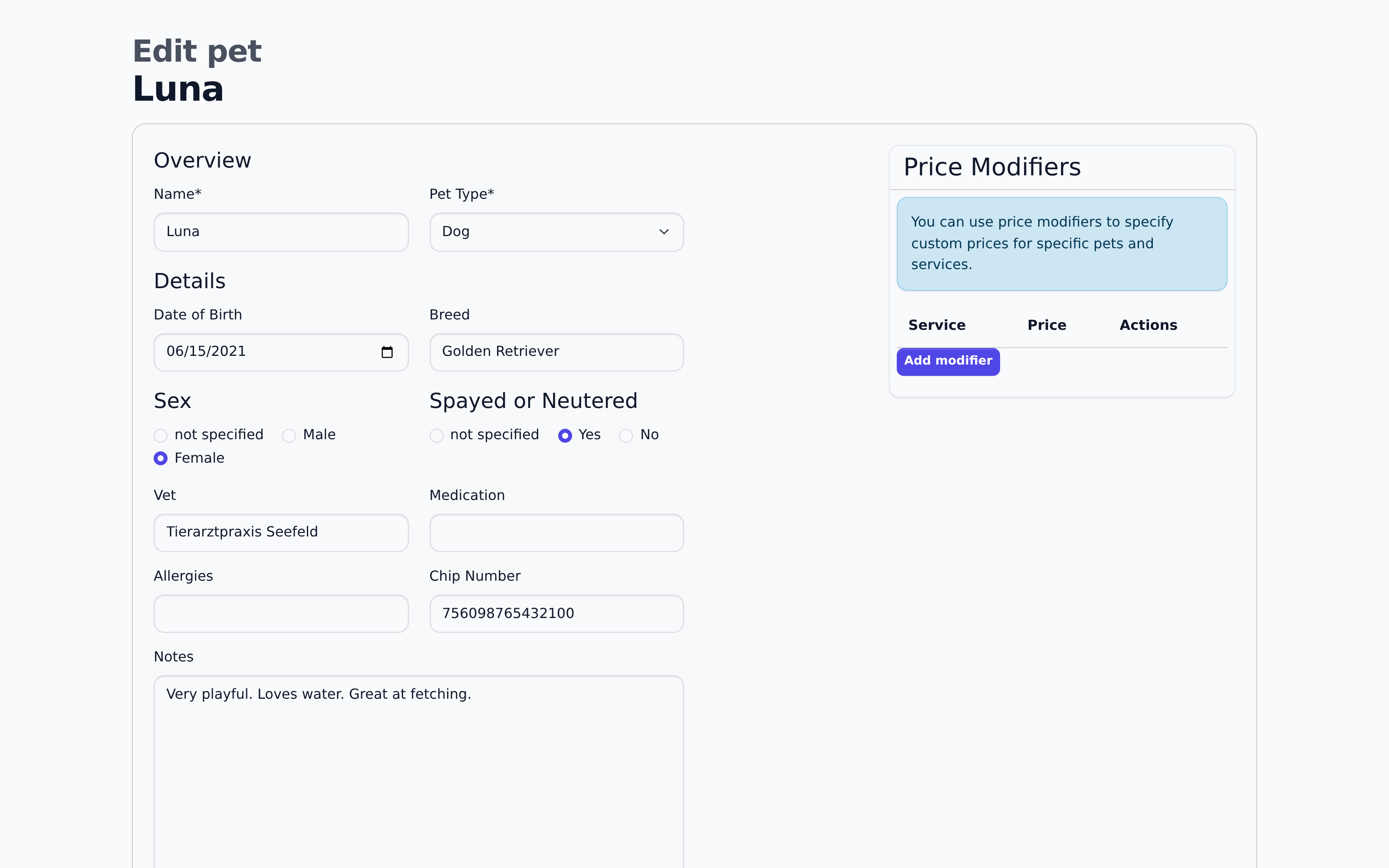This screenshot has width=1389, height=868.
Task: Click the Vet text field
Action: click(x=281, y=533)
